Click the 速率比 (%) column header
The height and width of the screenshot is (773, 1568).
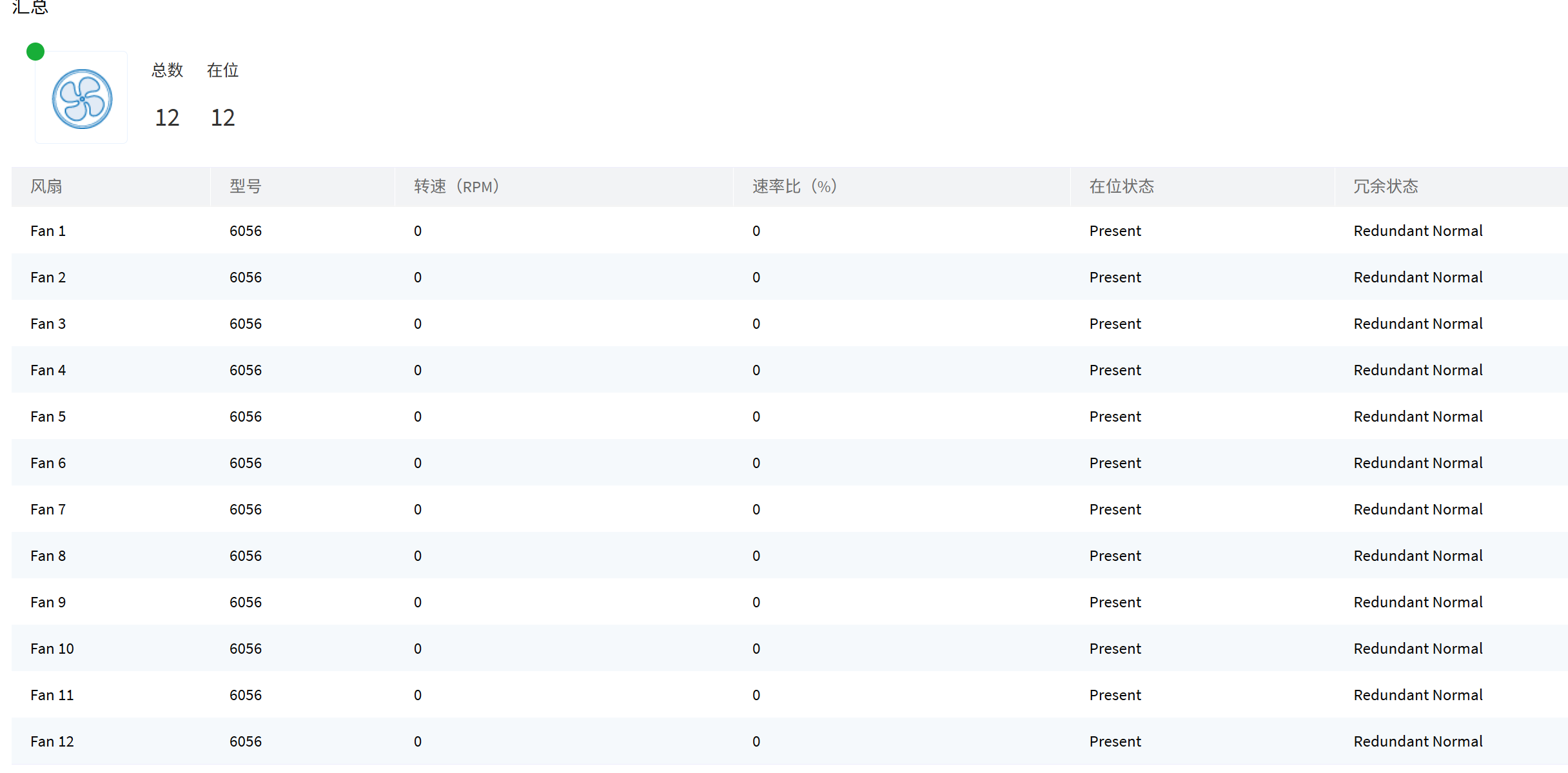tap(794, 187)
